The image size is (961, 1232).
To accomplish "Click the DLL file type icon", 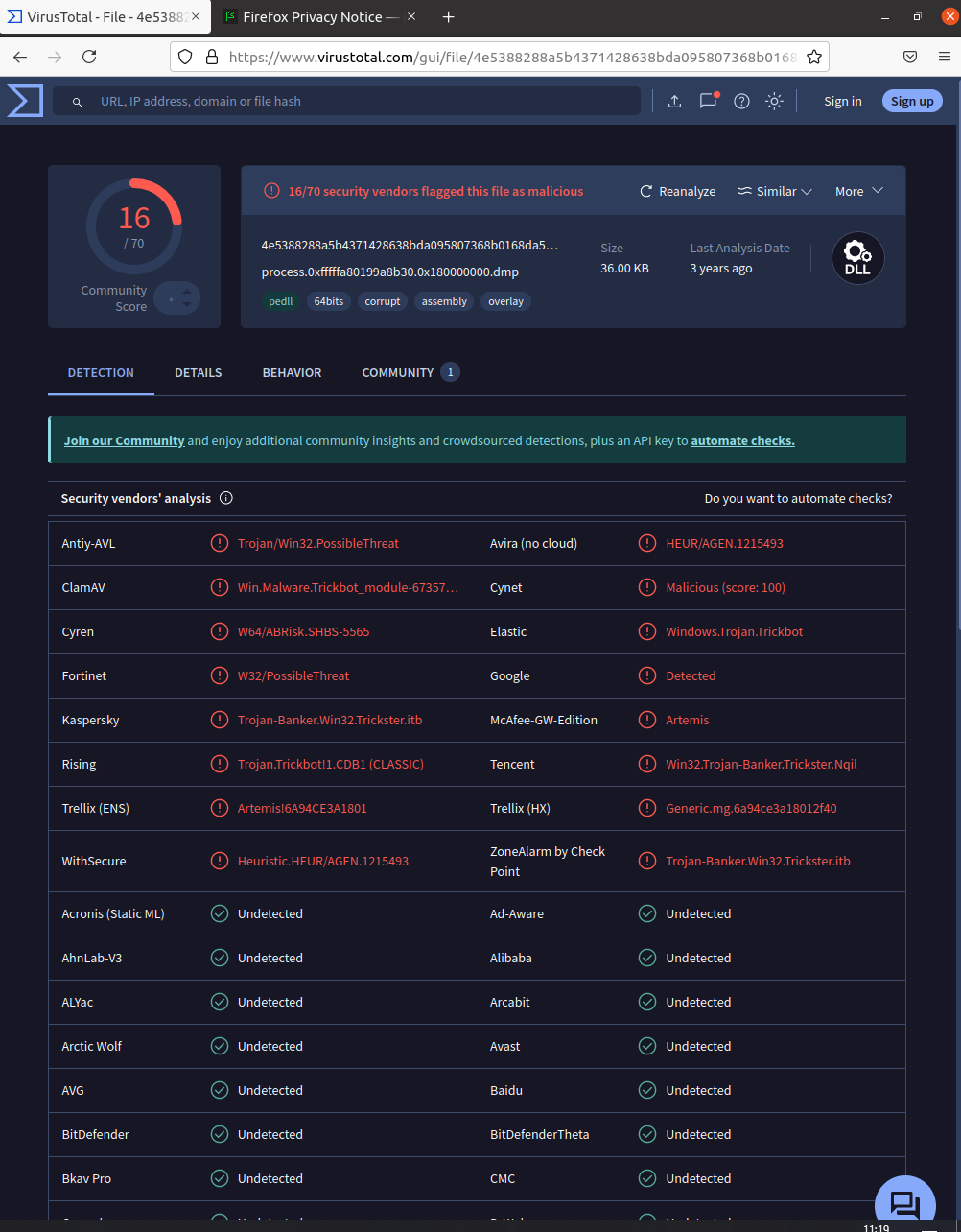I will pos(857,259).
